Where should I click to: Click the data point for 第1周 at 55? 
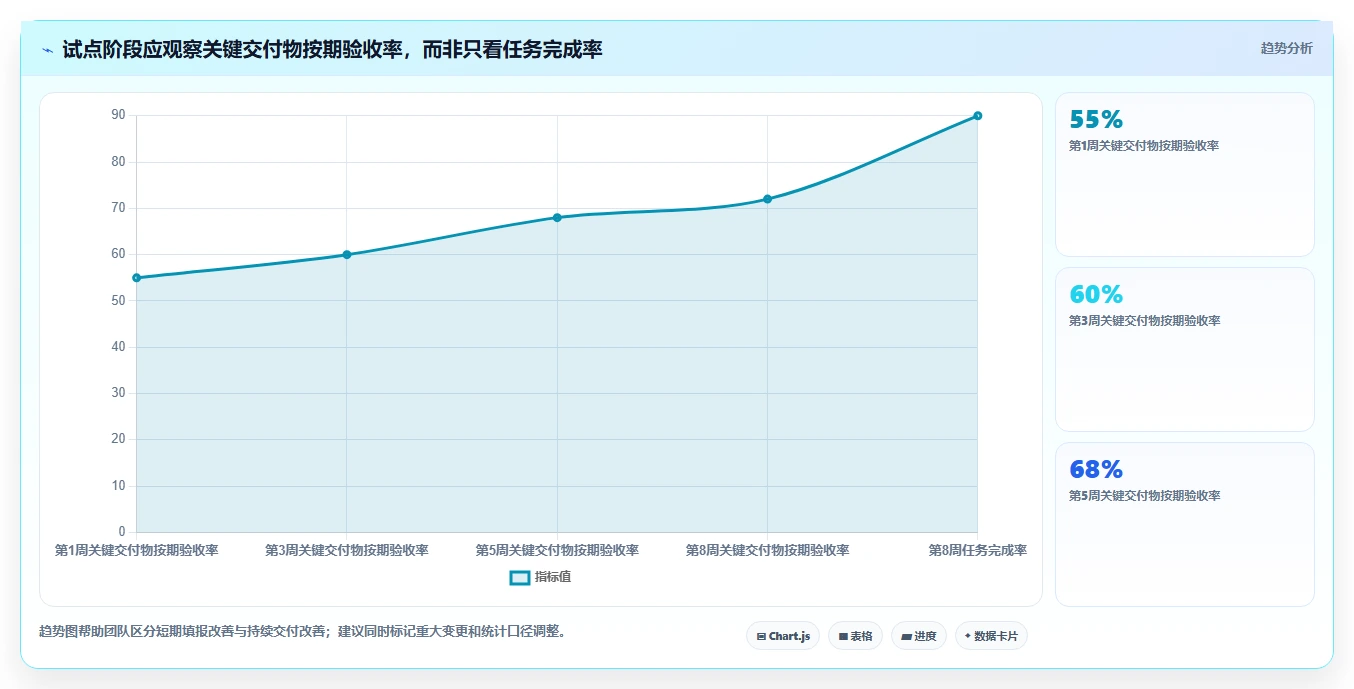tap(136, 278)
